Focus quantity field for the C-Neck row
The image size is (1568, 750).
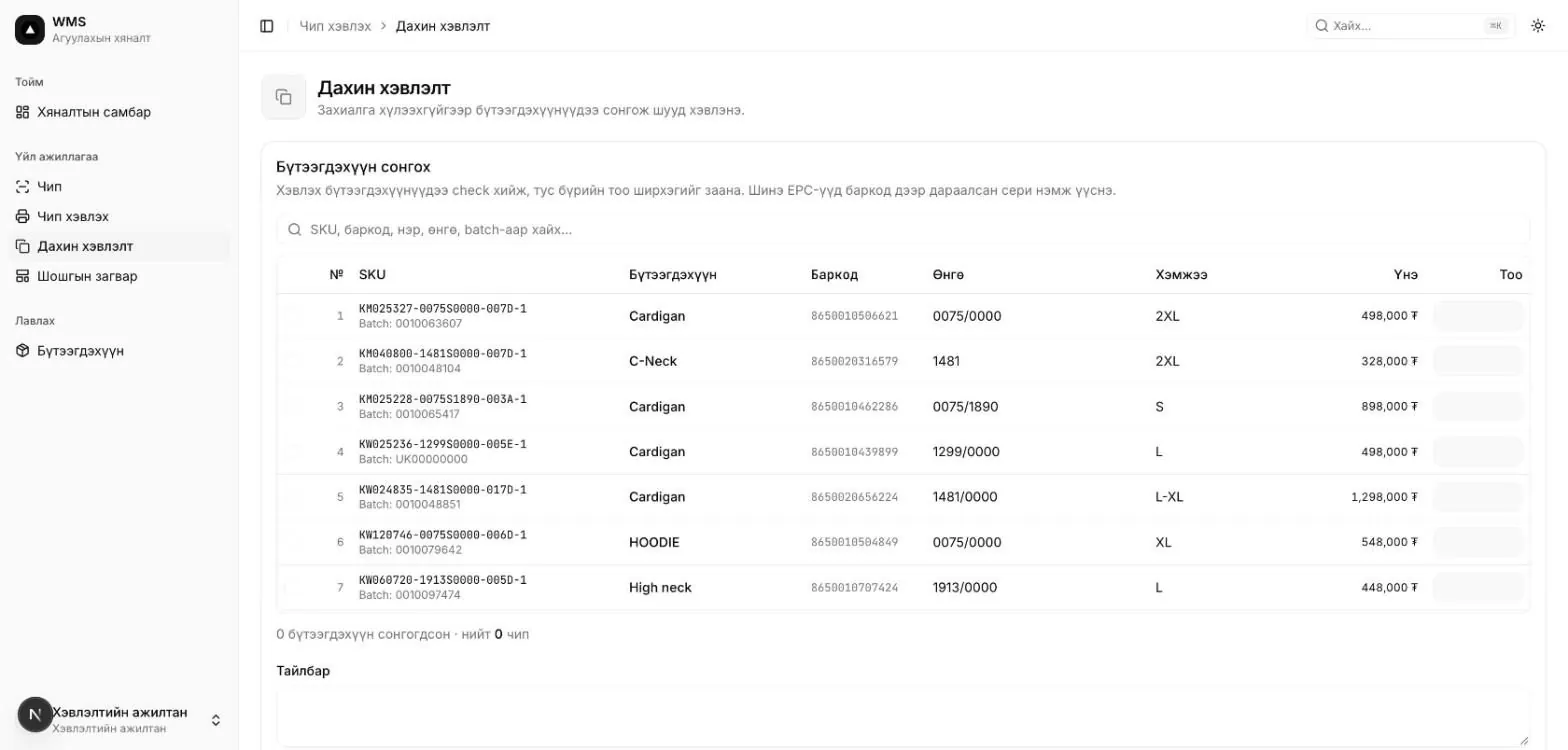click(1478, 361)
